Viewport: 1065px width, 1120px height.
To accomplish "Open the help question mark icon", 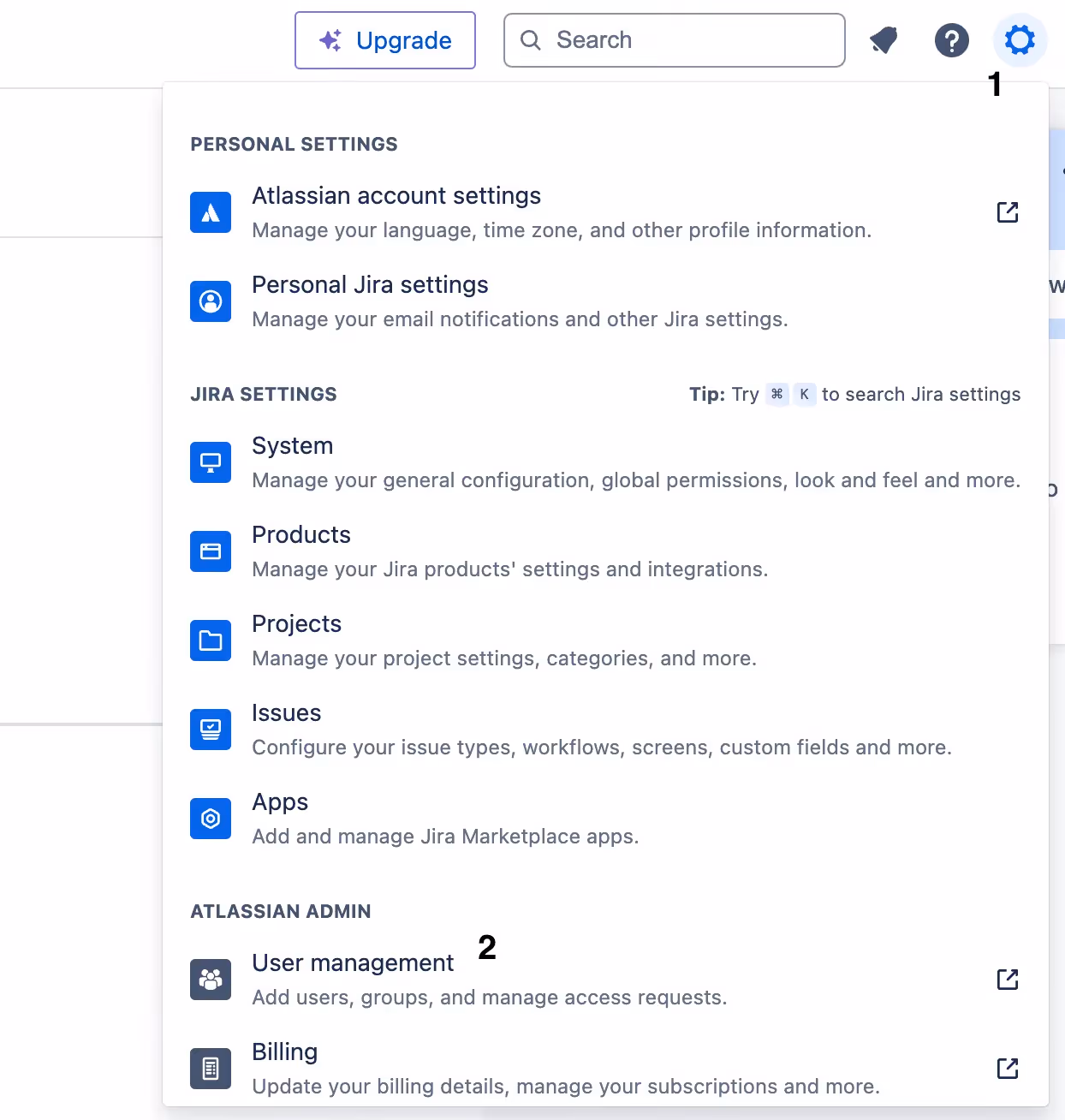I will (951, 40).
